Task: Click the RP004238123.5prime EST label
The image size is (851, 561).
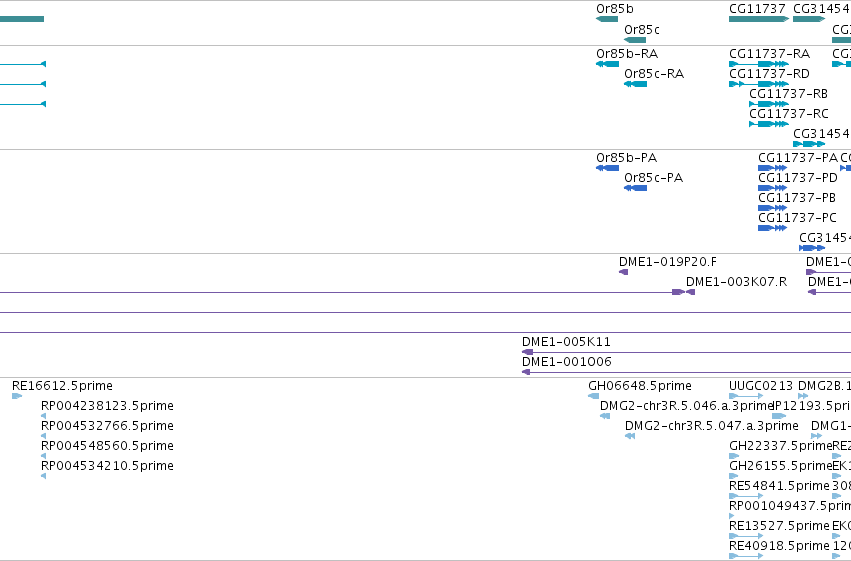Action: [107, 406]
